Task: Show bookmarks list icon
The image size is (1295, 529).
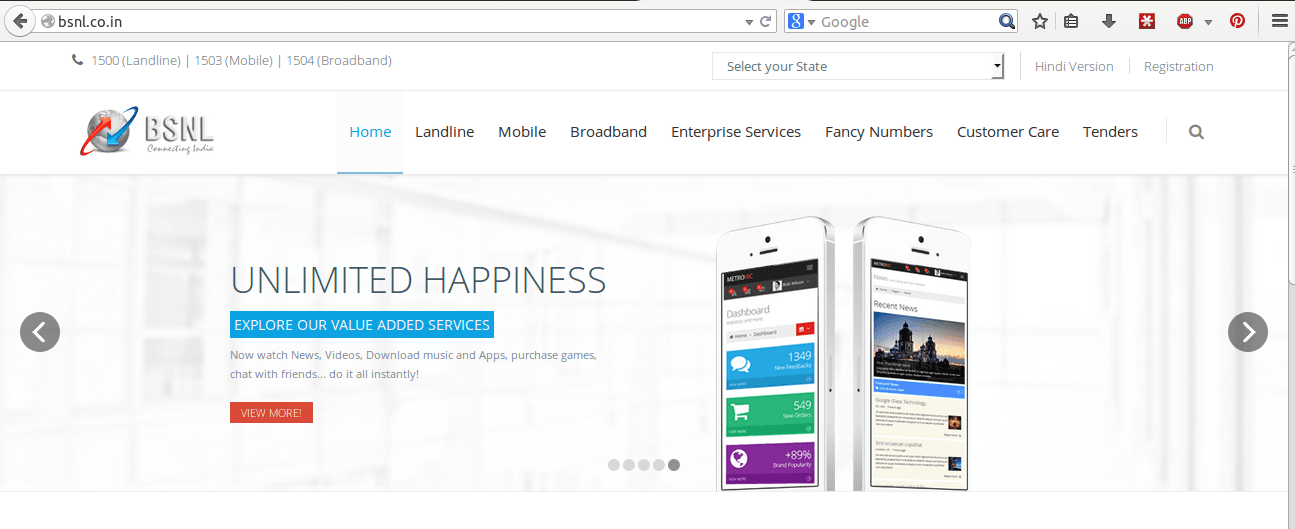Action: click(1071, 21)
